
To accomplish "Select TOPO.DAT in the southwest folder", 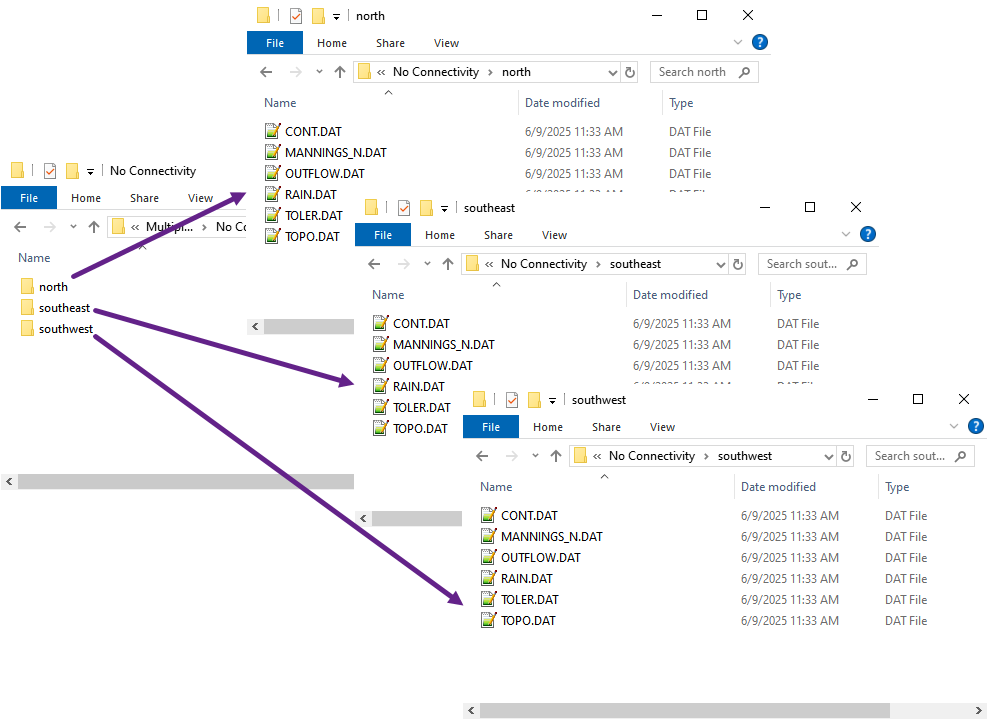I will (x=528, y=621).
